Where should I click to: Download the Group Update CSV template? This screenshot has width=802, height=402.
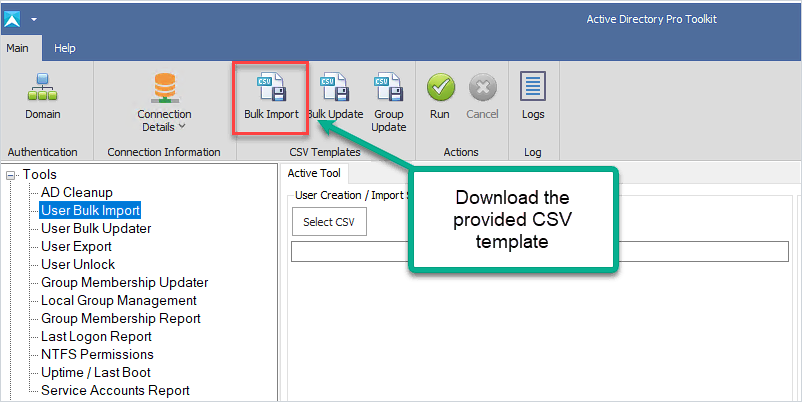(x=389, y=102)
